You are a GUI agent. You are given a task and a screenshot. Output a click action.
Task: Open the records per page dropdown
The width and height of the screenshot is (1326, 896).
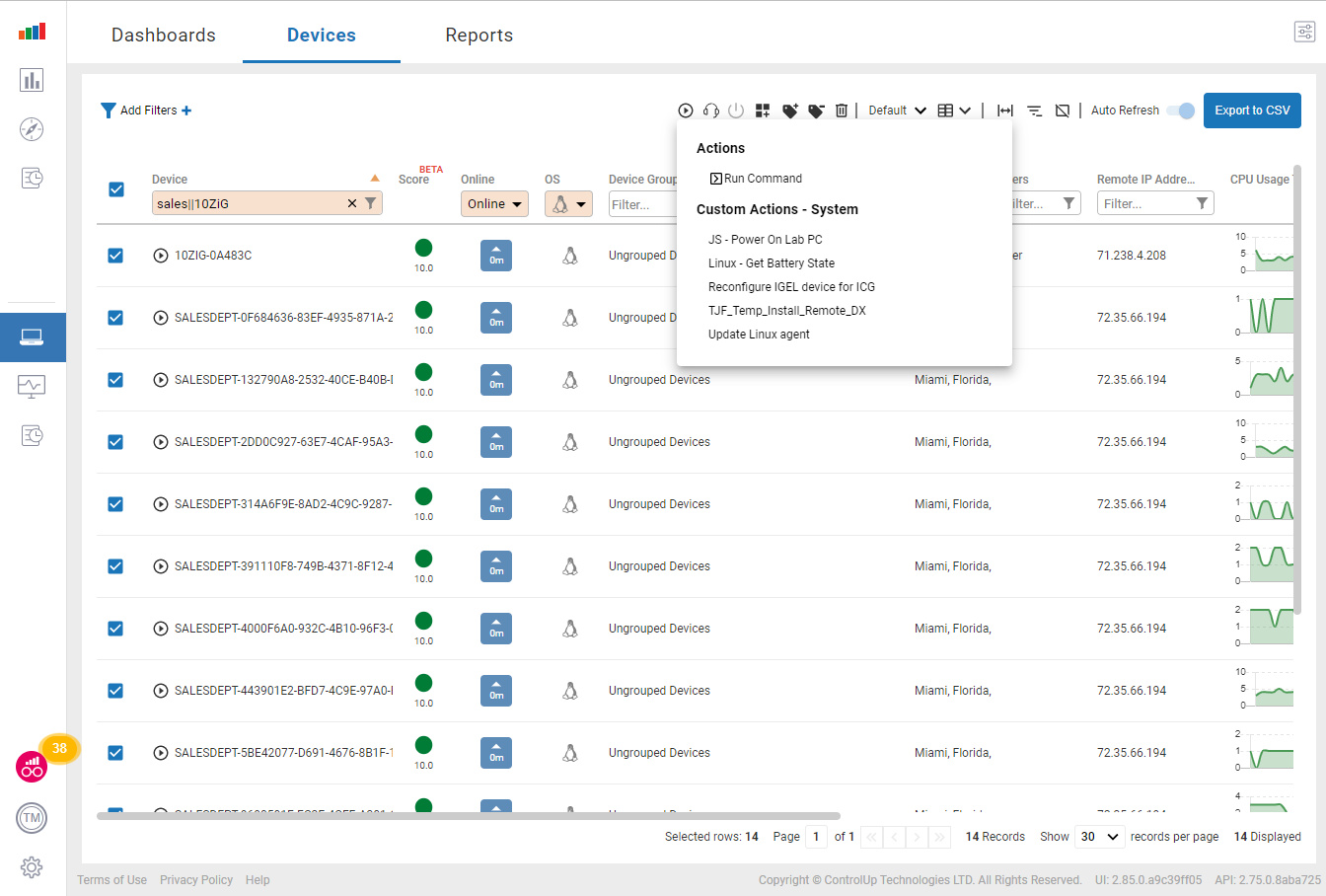pyautogui.click(x=1099, y=837)
